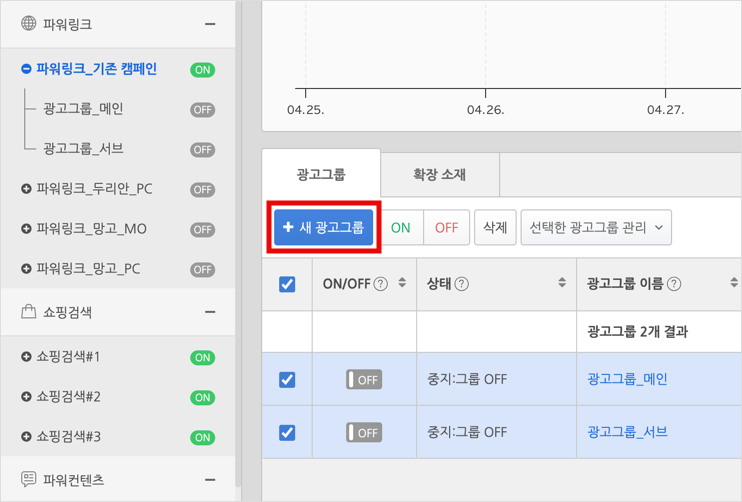Viewport: 742px width, 502px height.
Task: Select 파워링크_기존 캠페인 in sidebar
Action: 97,69
